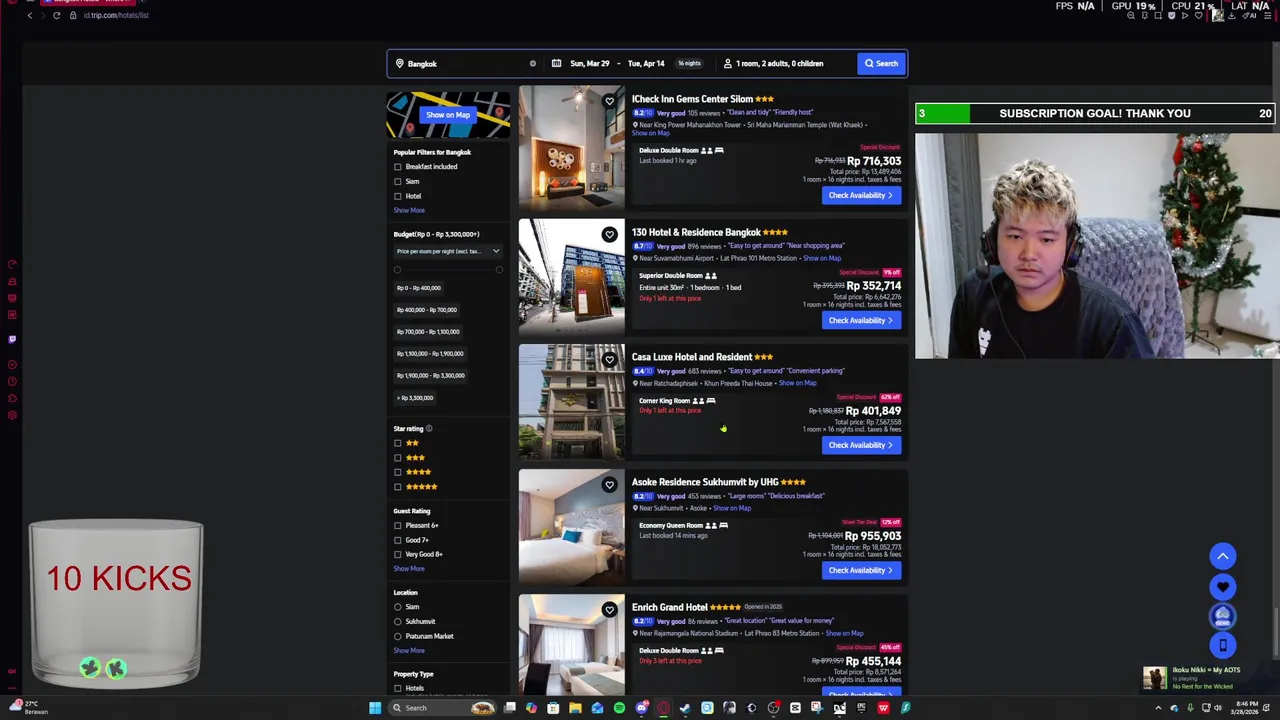Clear the Bangkok destination field

click(x=532, y=64)
